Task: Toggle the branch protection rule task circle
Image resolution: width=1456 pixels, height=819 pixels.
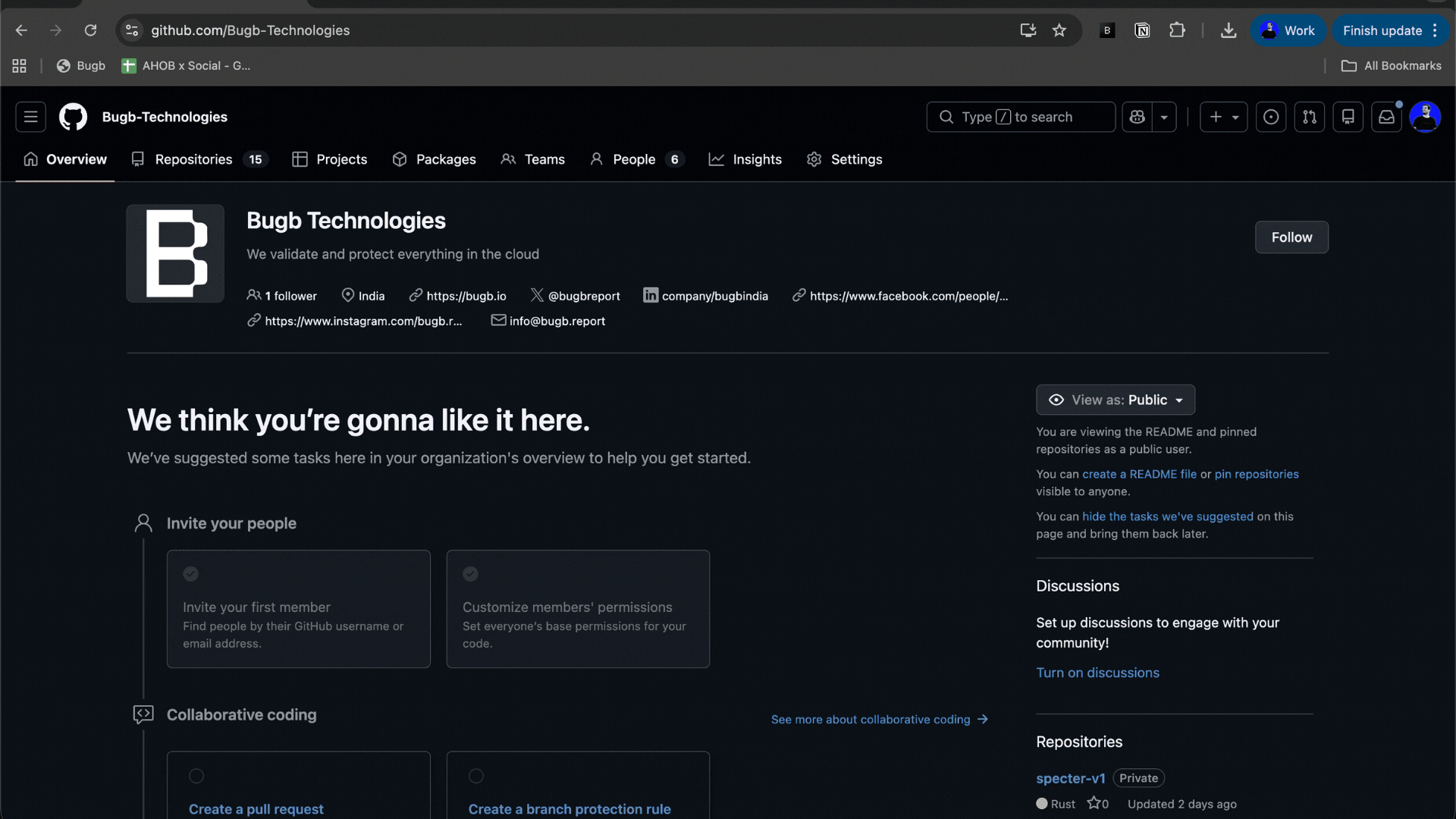Action: click(476, 776)
